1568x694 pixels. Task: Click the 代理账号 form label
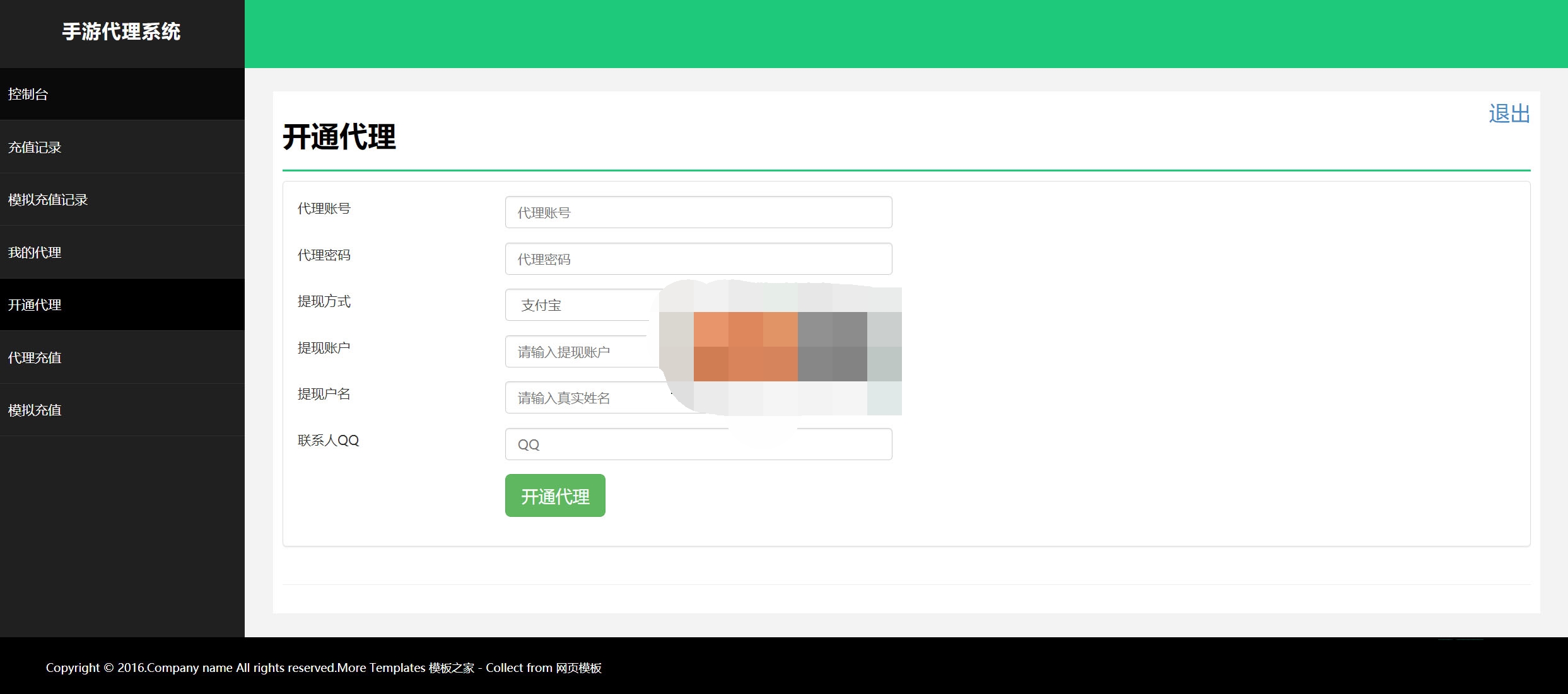[324, 209]
